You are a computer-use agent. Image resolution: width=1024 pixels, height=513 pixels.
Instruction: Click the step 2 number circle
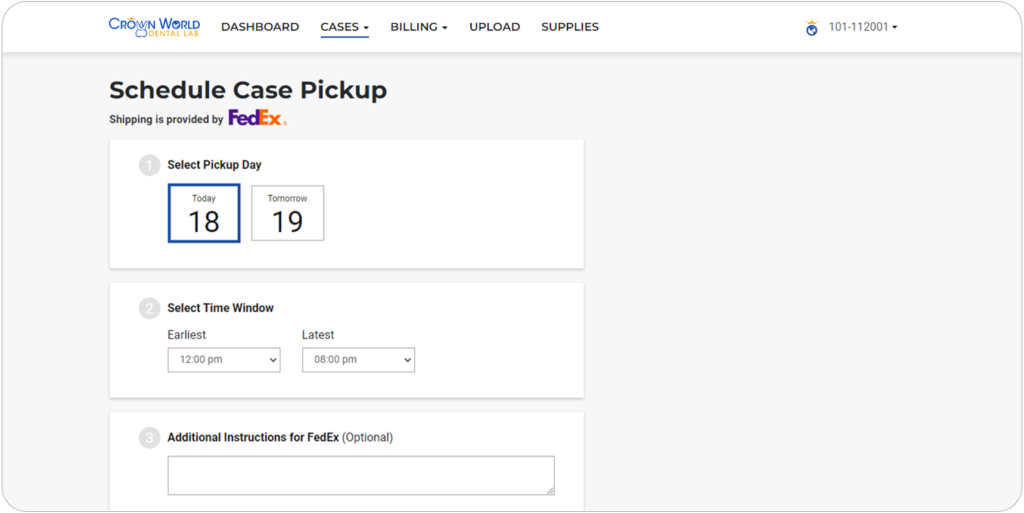150,309
